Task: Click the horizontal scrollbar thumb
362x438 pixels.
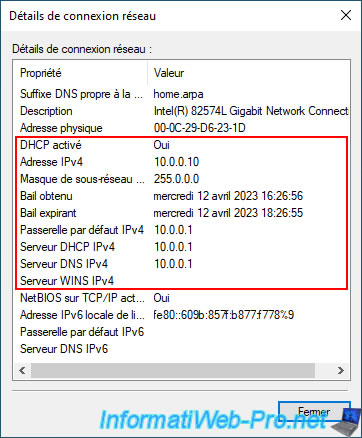Action: (x=173, y=370)
